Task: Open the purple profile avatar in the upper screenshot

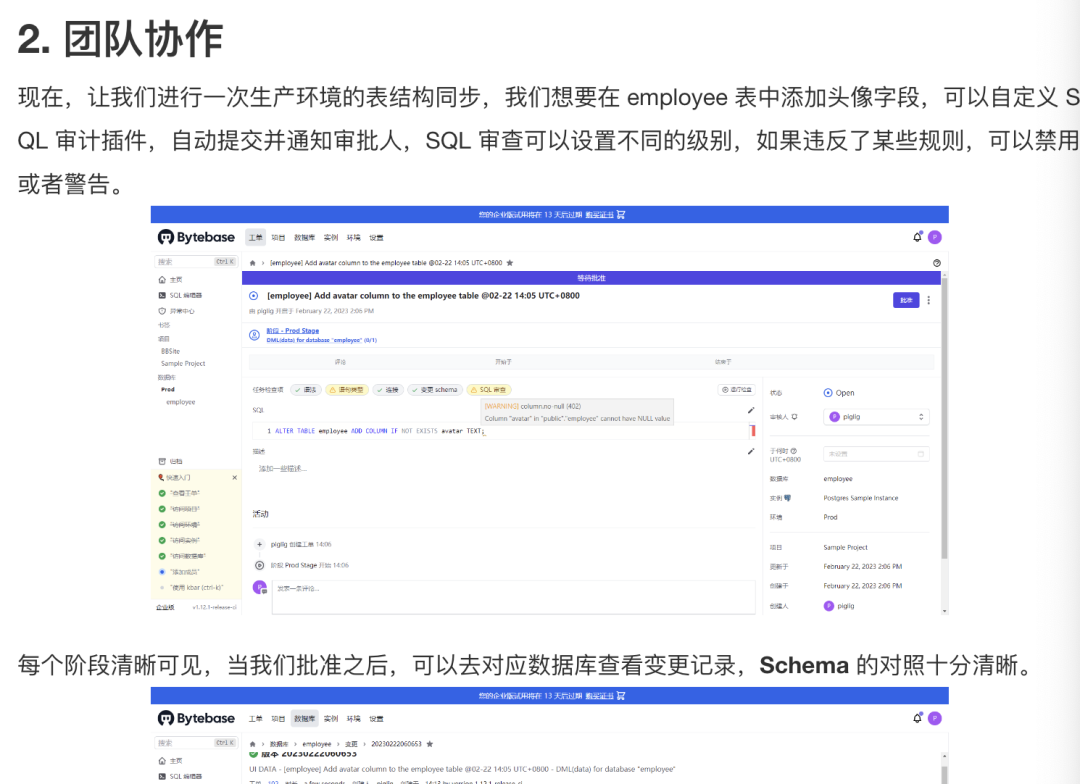Action: click(x=935, y=237)
